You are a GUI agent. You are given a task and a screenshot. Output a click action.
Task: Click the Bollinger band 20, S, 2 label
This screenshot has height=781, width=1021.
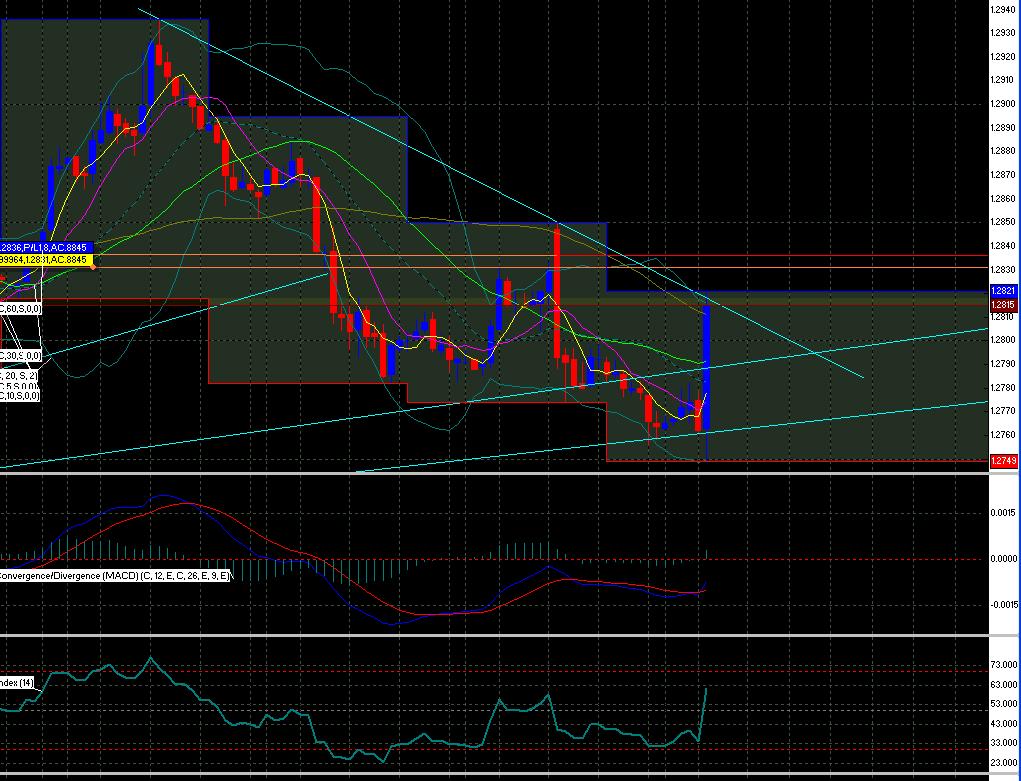click(19, 376)
